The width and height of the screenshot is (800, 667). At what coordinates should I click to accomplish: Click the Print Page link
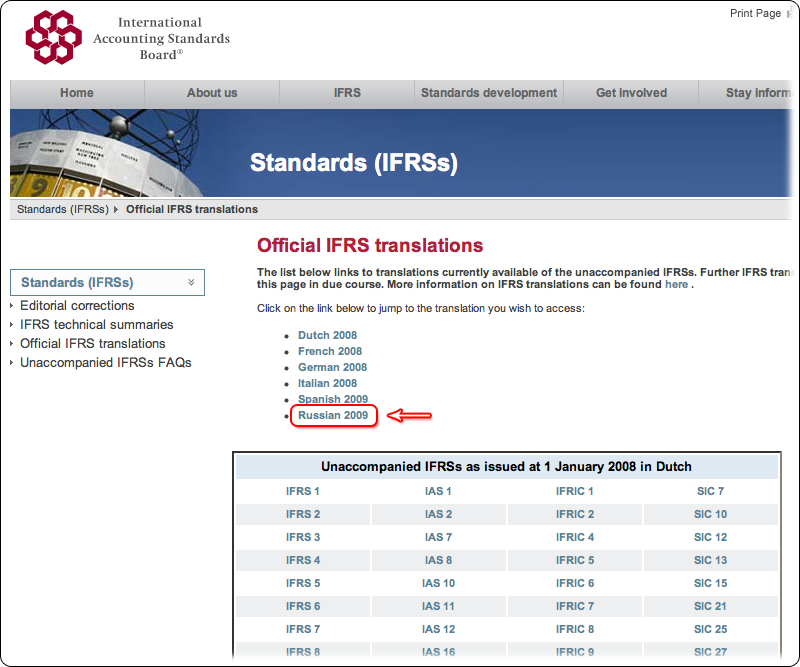[x=755, y=13]
